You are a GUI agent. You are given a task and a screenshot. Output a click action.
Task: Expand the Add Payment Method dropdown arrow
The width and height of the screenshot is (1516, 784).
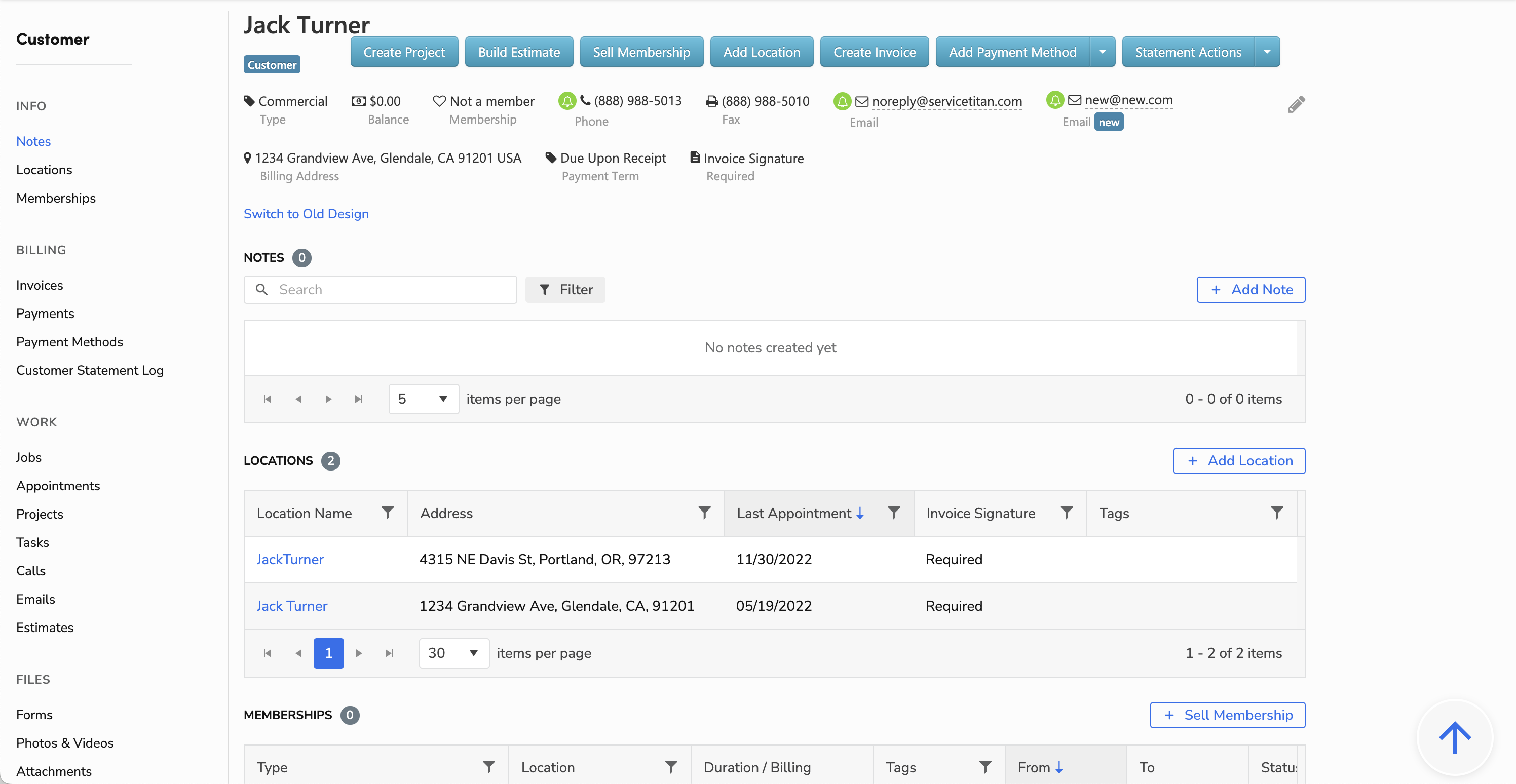pos(1102,52)
